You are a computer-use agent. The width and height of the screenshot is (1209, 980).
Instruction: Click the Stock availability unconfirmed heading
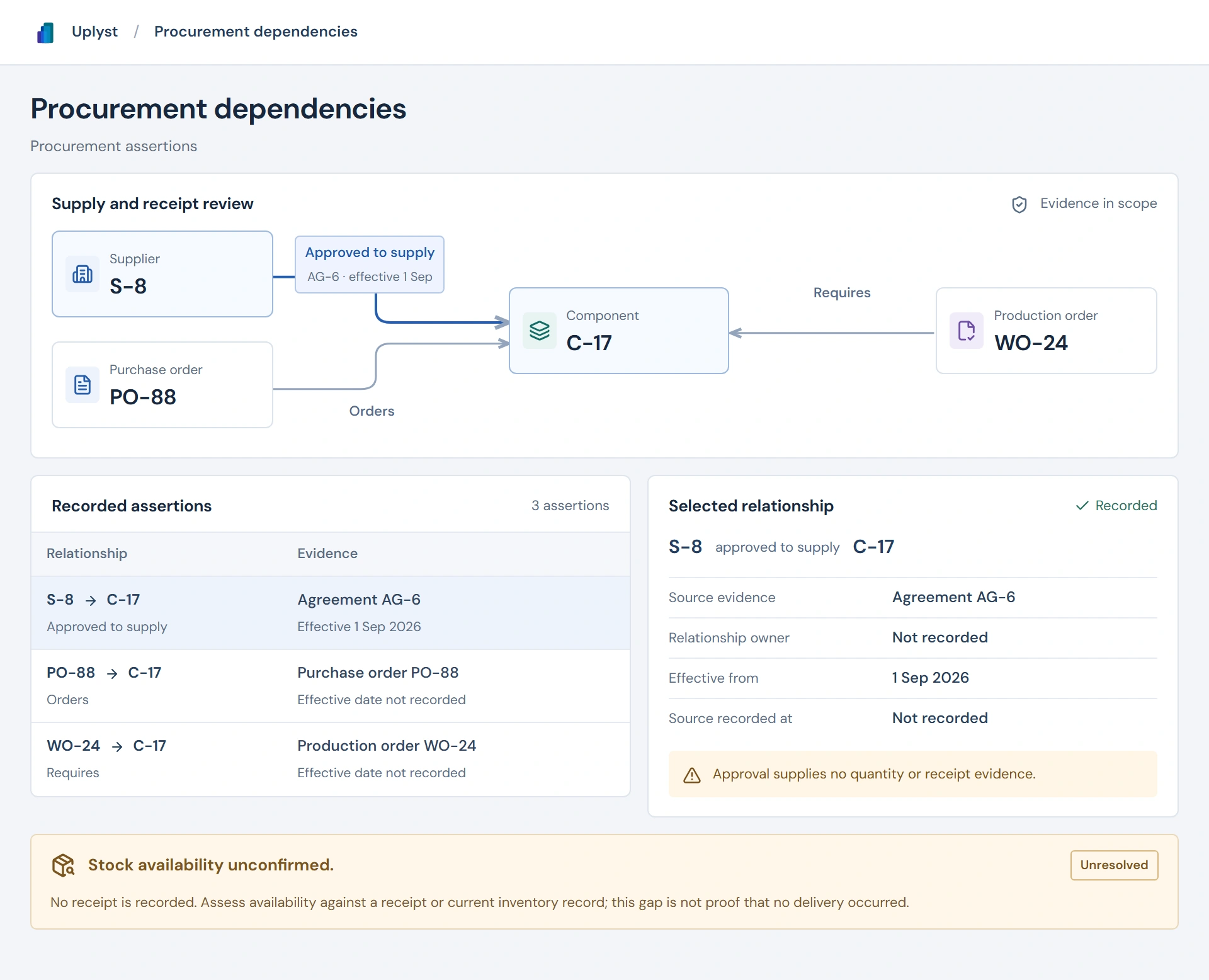(x=211, y=865)
